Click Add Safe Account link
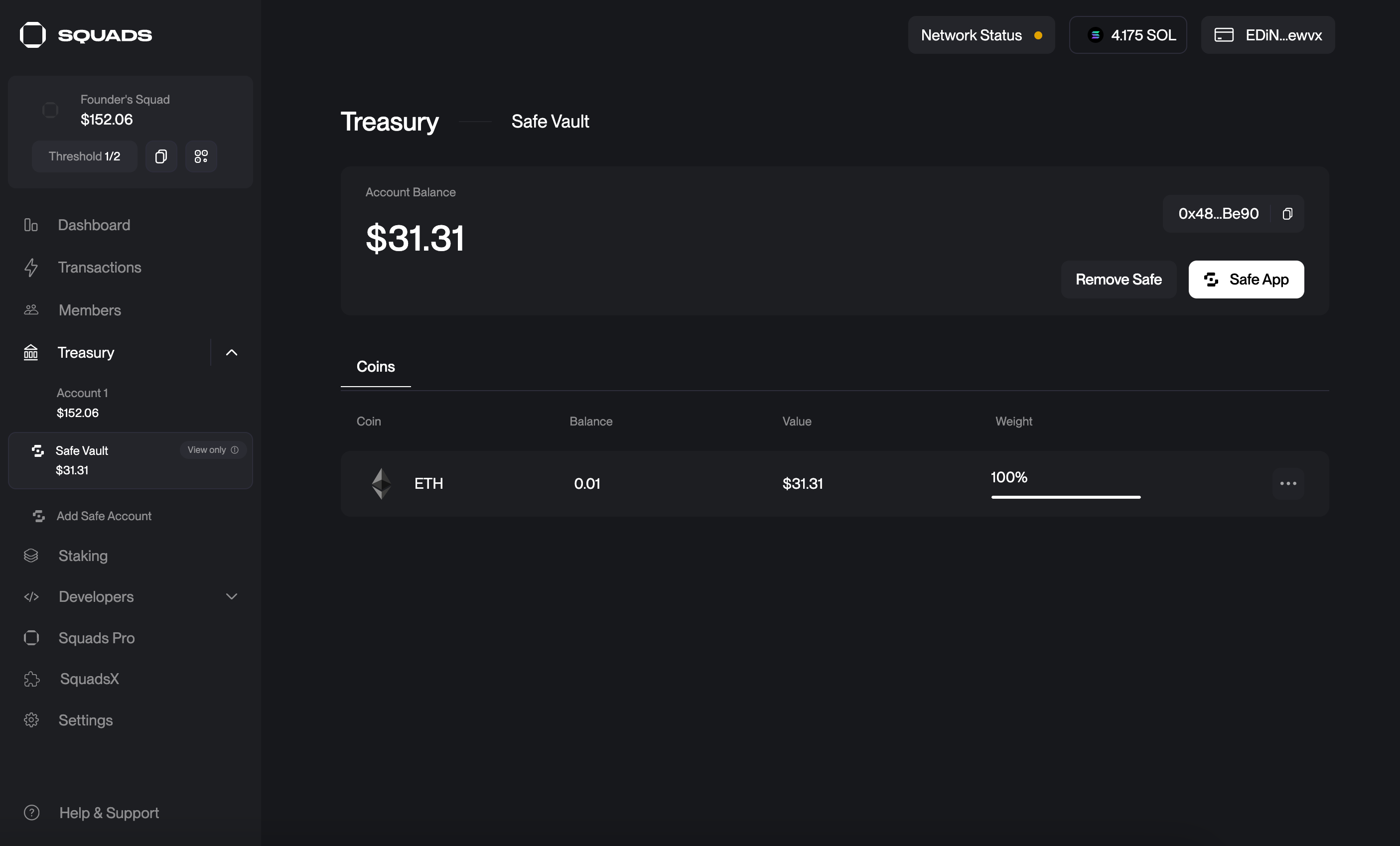Viewport: 1400px width, 846px height. (x=104, y=516)
